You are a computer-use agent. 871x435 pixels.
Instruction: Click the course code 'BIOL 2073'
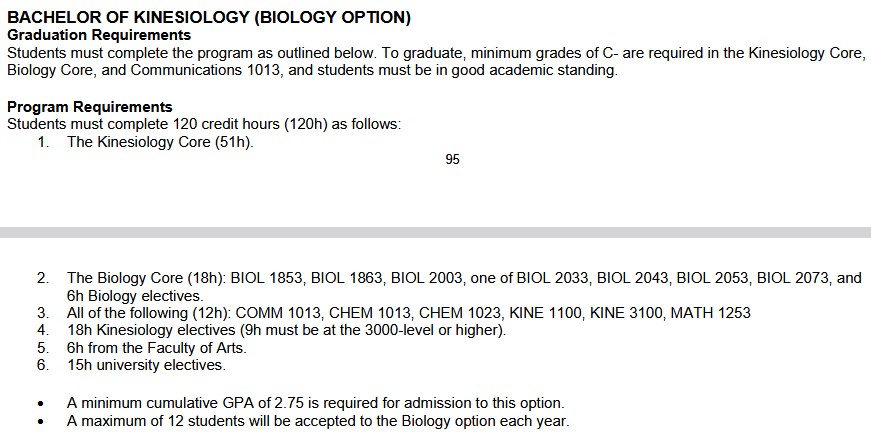tap(793, 278)
